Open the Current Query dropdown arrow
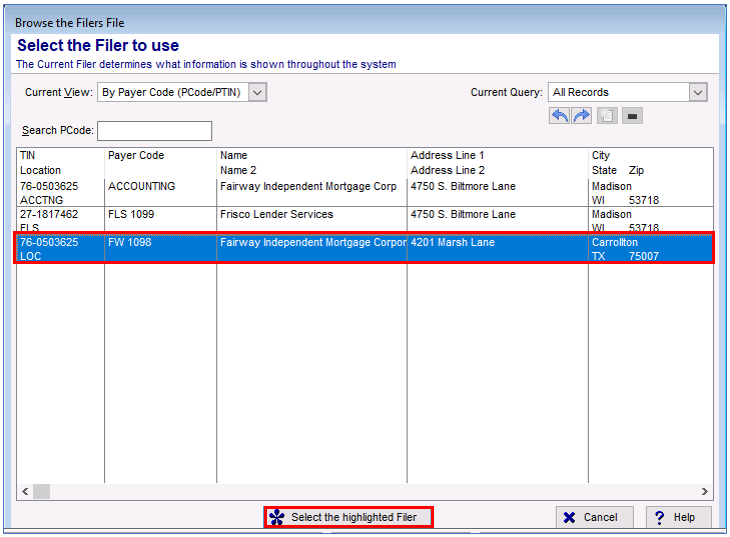The width and height of the screenshot is (730, 537). point(698,92)
